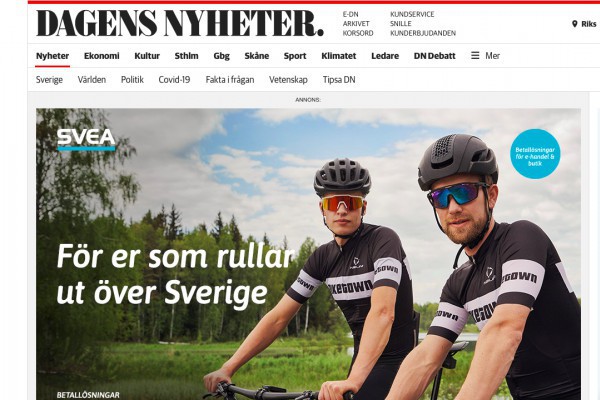Switch to the Ekonomi section

(x=101, y=56)
